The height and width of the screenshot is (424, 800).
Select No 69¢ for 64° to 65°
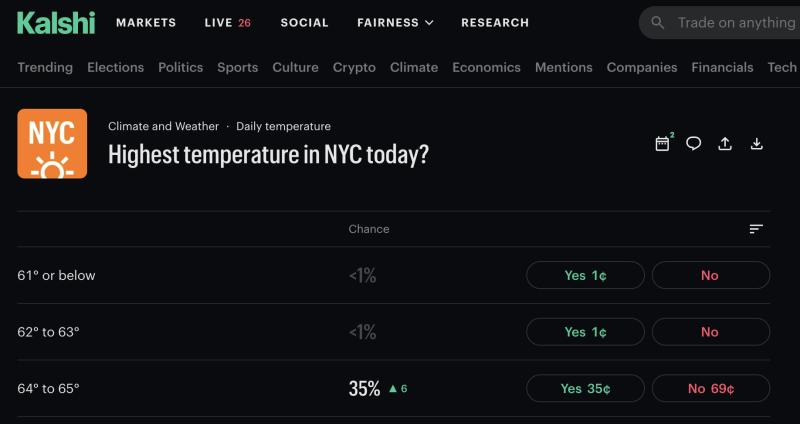point(710,388)
